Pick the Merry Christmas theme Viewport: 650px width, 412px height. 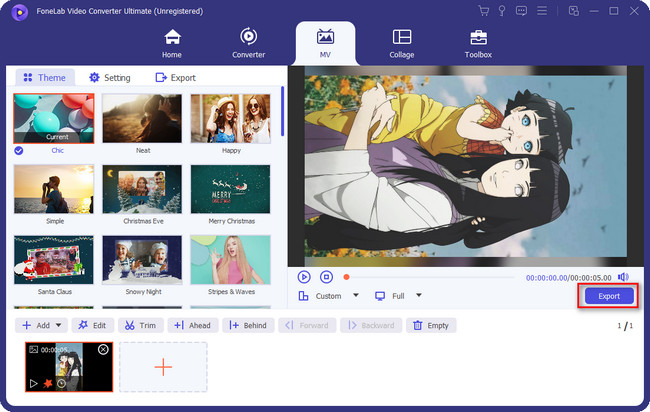click(x=230, y=189)
